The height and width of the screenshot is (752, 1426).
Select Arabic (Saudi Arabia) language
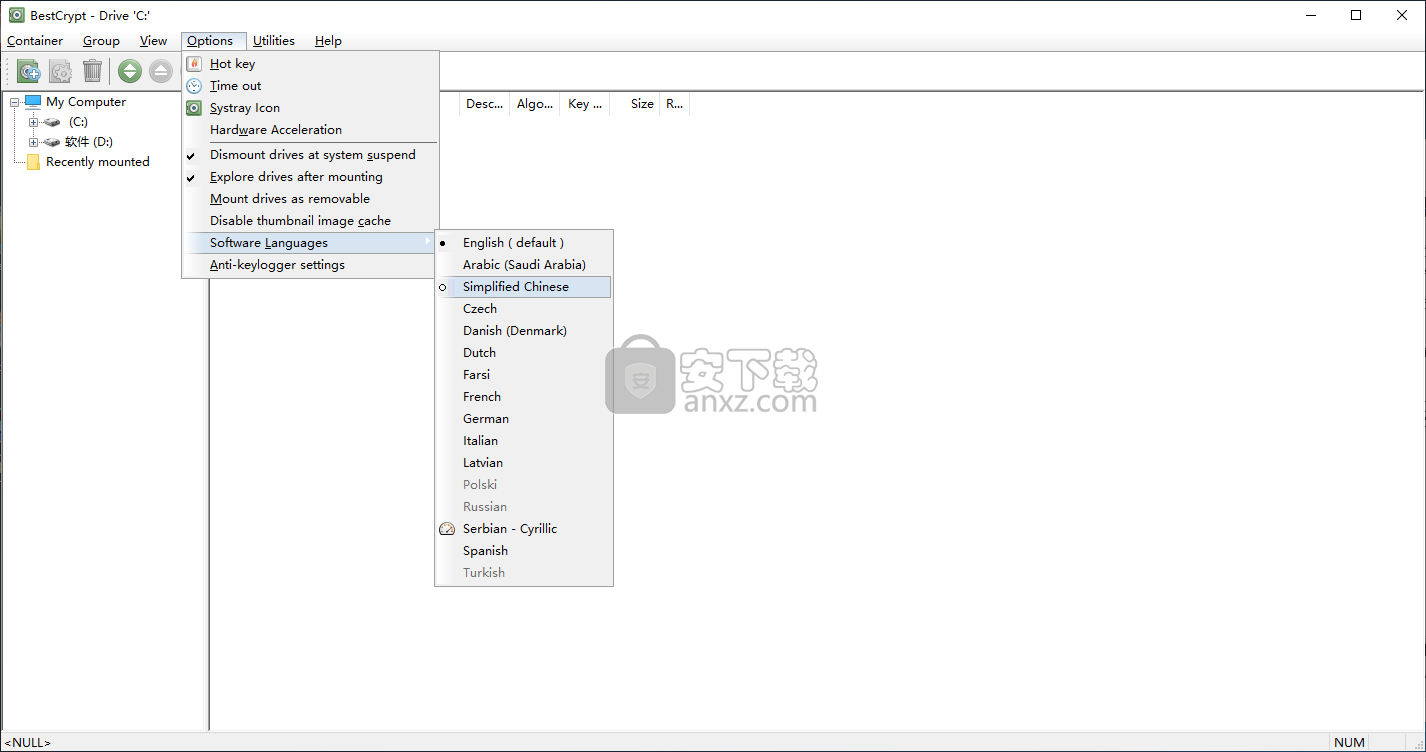523,265
